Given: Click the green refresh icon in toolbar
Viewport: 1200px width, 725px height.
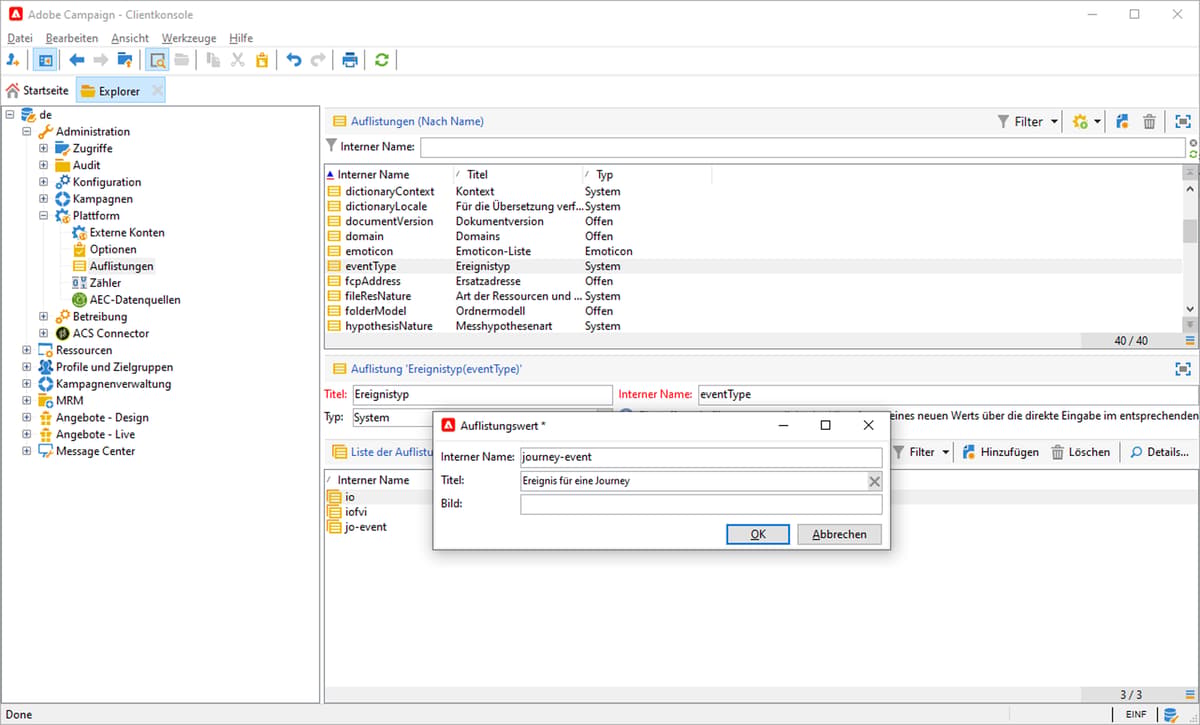Looking at the screenshot, I should pyautogui.click(x=381, y=60).
